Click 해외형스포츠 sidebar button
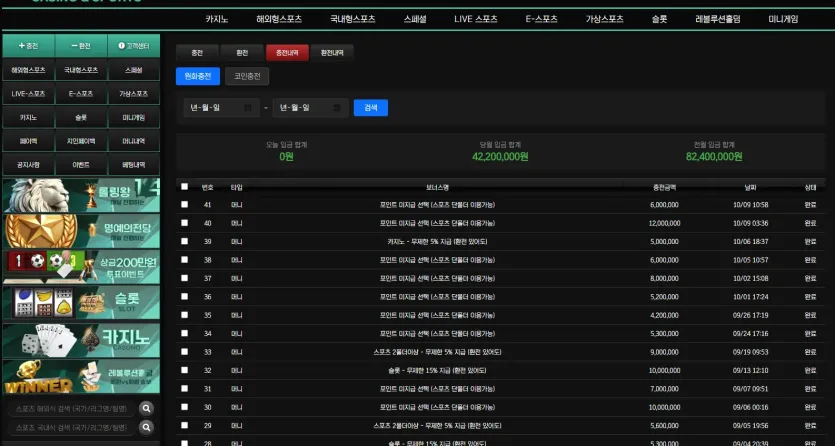835x446 pixels. [x=28, y=70]
